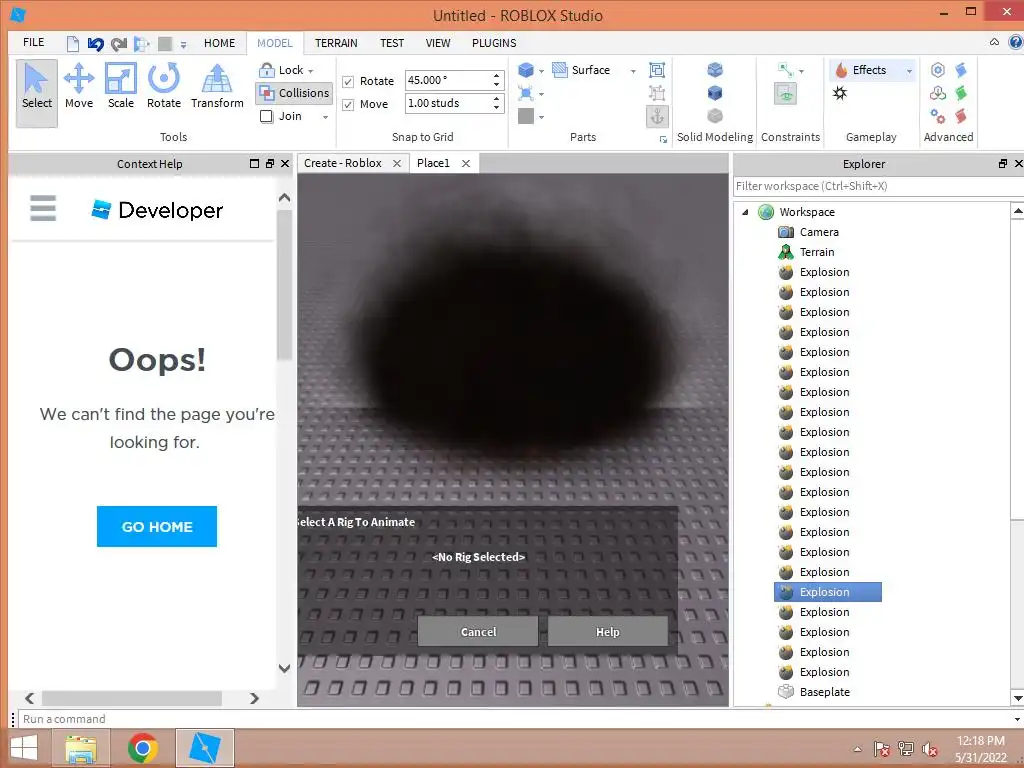Pick the Scale tool
This screenshot has width=1024, height=768.
pos(121,87)
